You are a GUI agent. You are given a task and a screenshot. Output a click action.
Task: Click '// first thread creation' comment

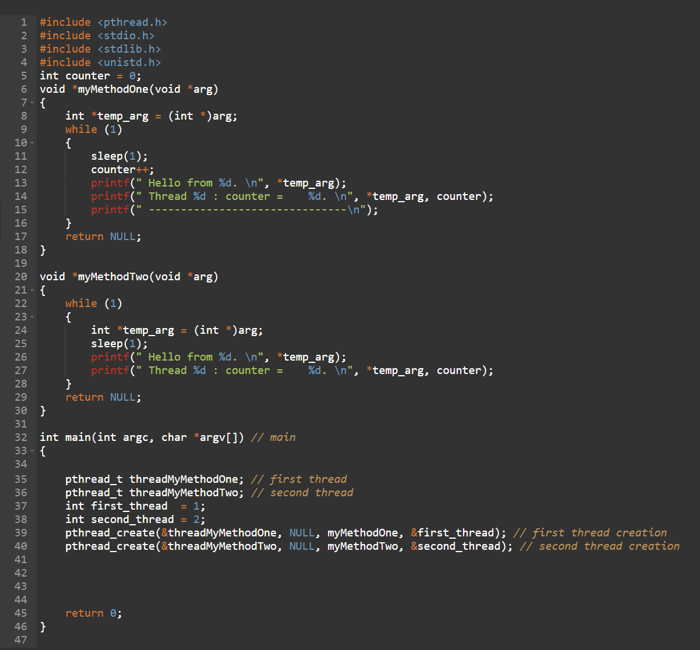coord(590,533)
